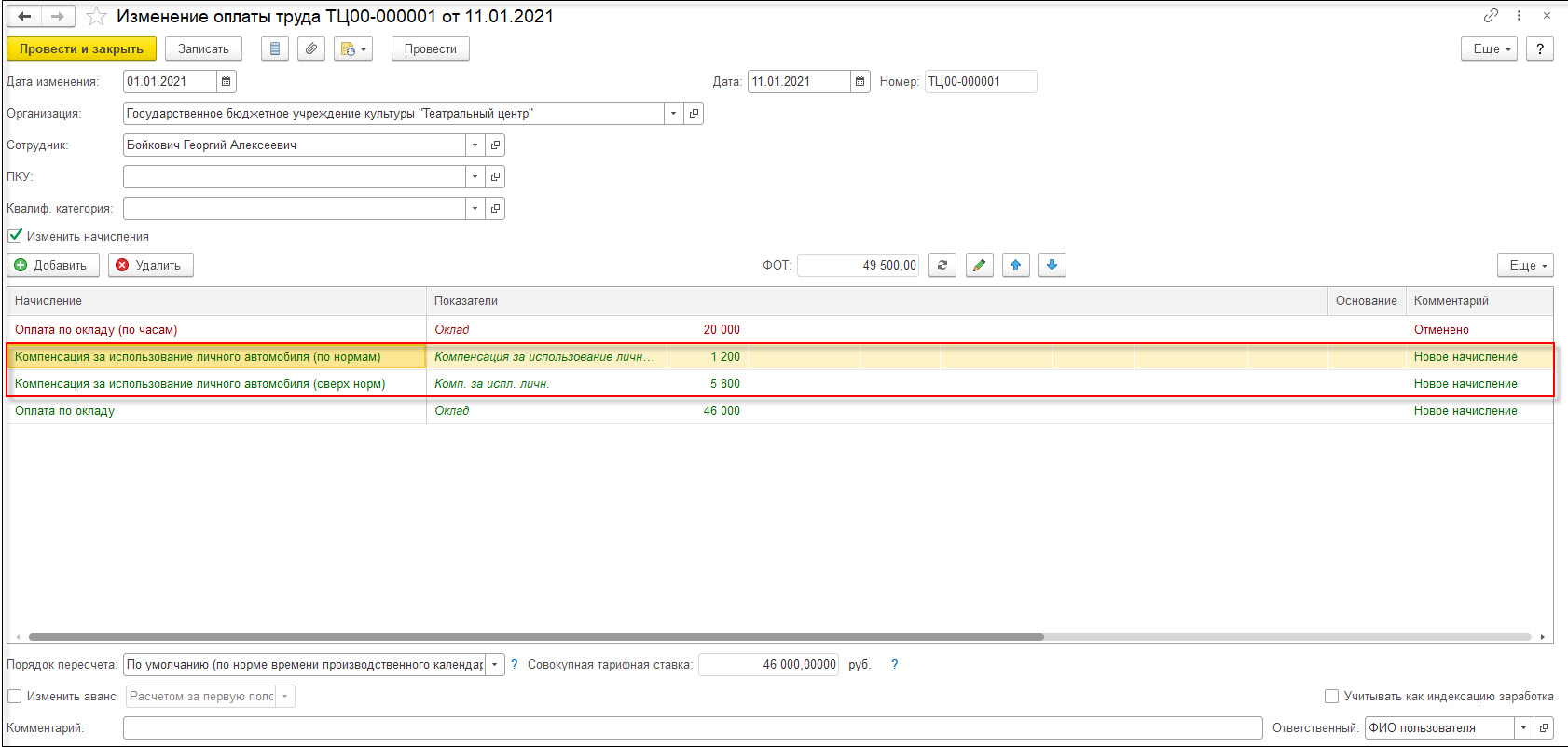
Task: Show help for Порядок пересчета
Action: (x=514, y=664)
